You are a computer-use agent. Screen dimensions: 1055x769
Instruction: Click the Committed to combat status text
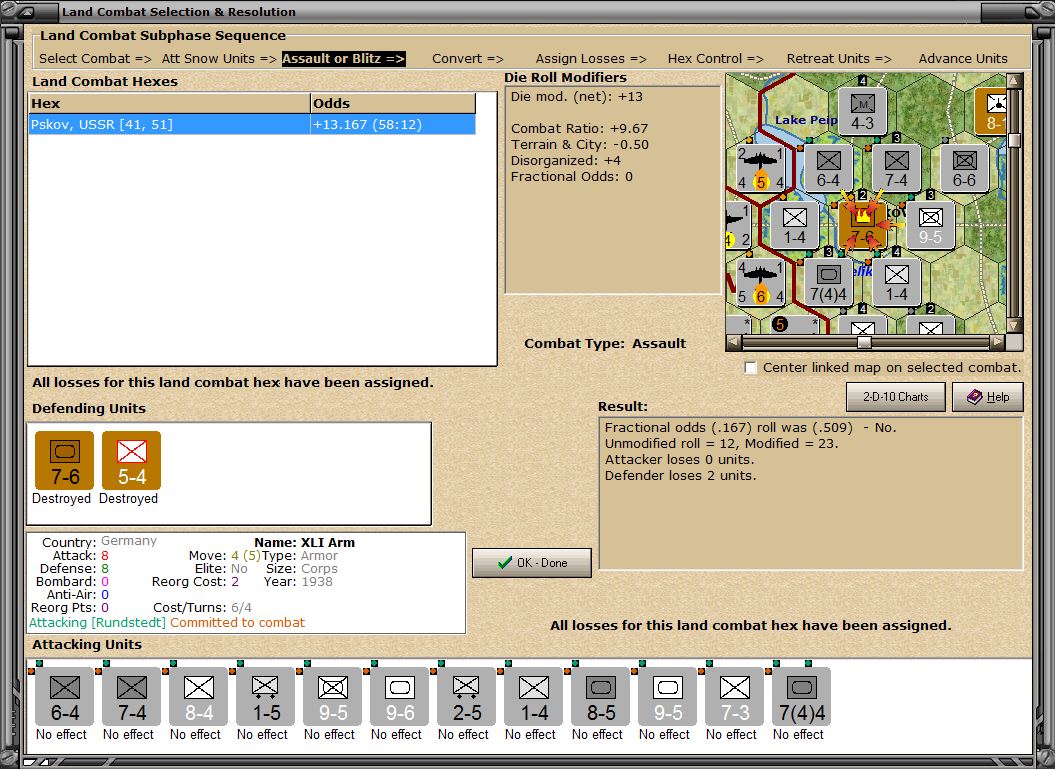[x=237, y=622]
